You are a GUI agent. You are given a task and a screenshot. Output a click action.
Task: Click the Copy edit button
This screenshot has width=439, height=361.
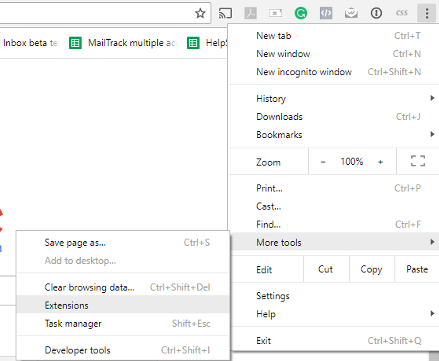[x=372, y=269]
